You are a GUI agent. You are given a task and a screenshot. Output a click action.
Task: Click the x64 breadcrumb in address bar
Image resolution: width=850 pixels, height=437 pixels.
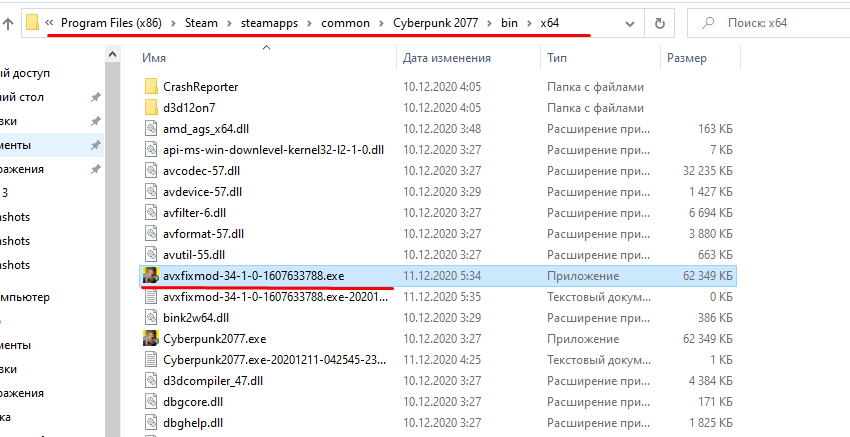[x=550, y=23]
